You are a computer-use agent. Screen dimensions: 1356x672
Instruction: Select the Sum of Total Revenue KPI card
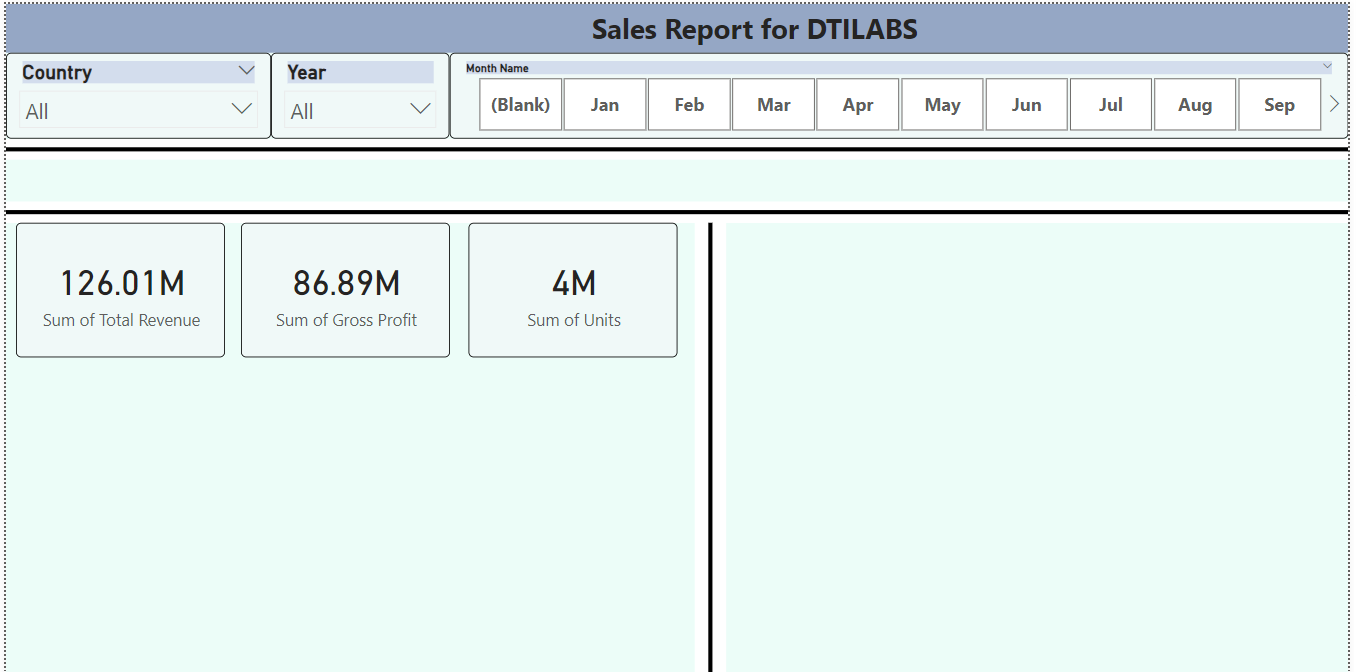point(120,290)
